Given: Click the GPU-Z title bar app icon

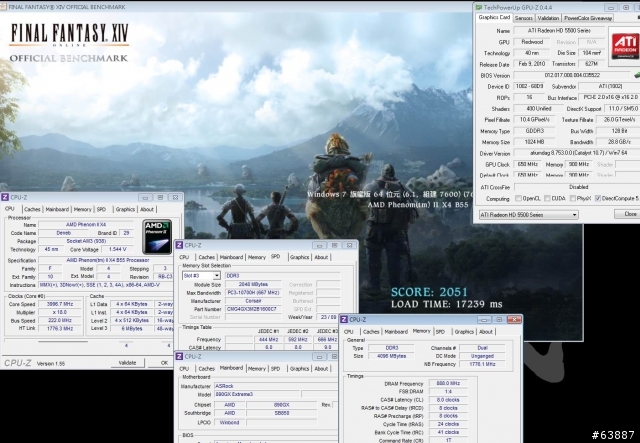Looking at the screenshot, I should click(x=478, y=7).
